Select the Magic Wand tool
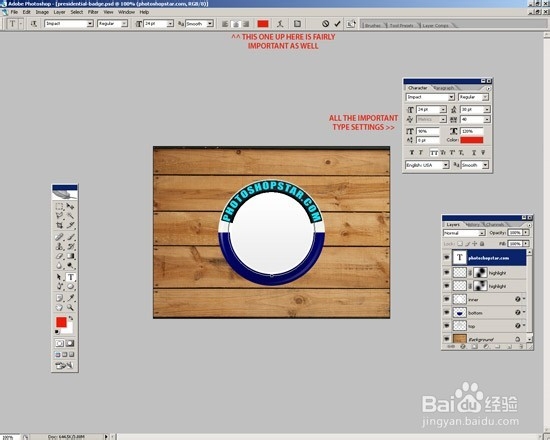 tap(71, 215)
